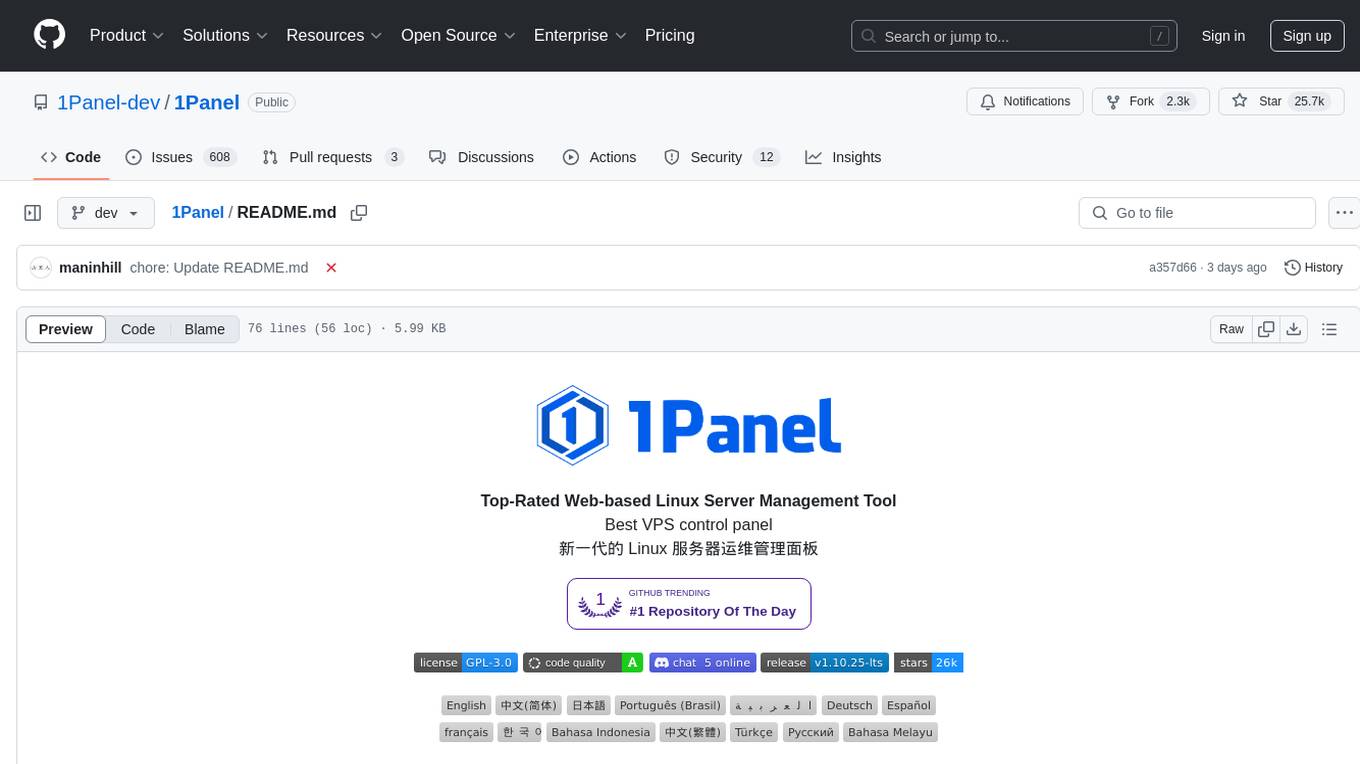The image size is (1360, 764).
Task: Select the 日本語 language badge
Action: point(588,706)
